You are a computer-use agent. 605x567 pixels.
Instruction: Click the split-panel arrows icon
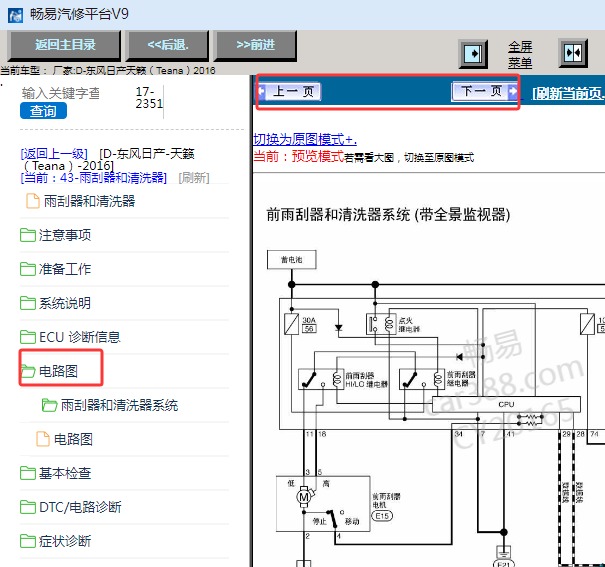point(573,53)
